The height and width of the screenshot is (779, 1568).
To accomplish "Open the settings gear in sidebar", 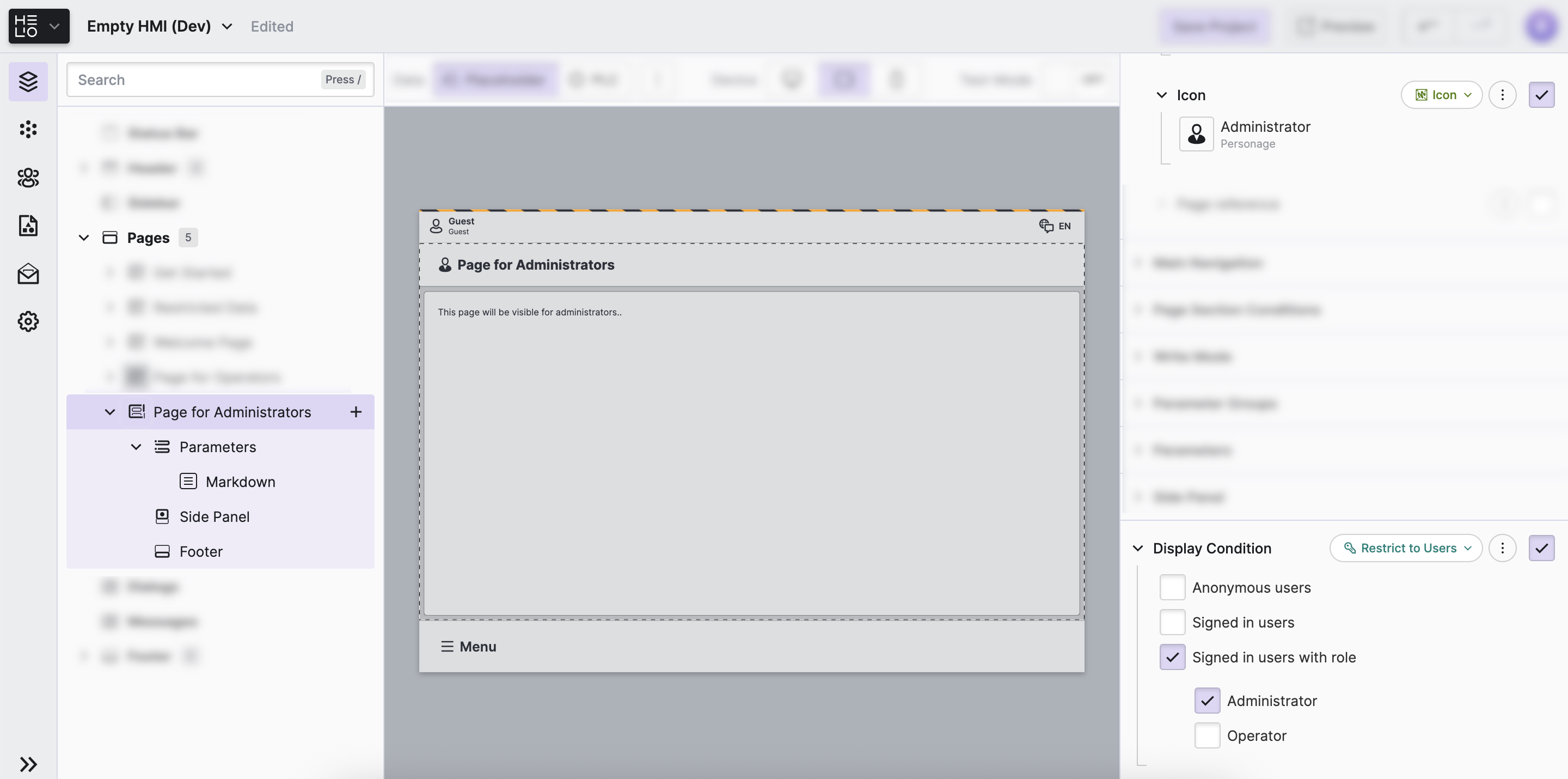I will pos(28,321).
